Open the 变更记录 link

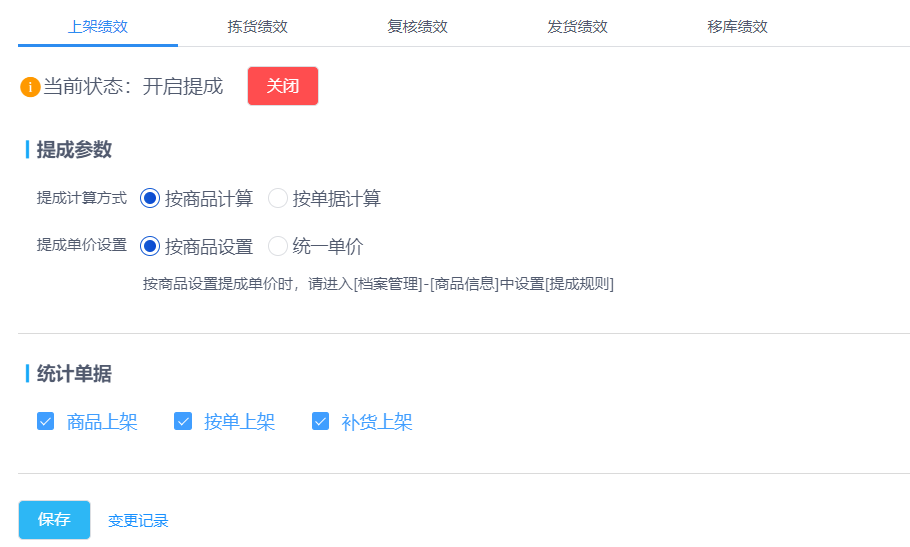click(138, 520)
